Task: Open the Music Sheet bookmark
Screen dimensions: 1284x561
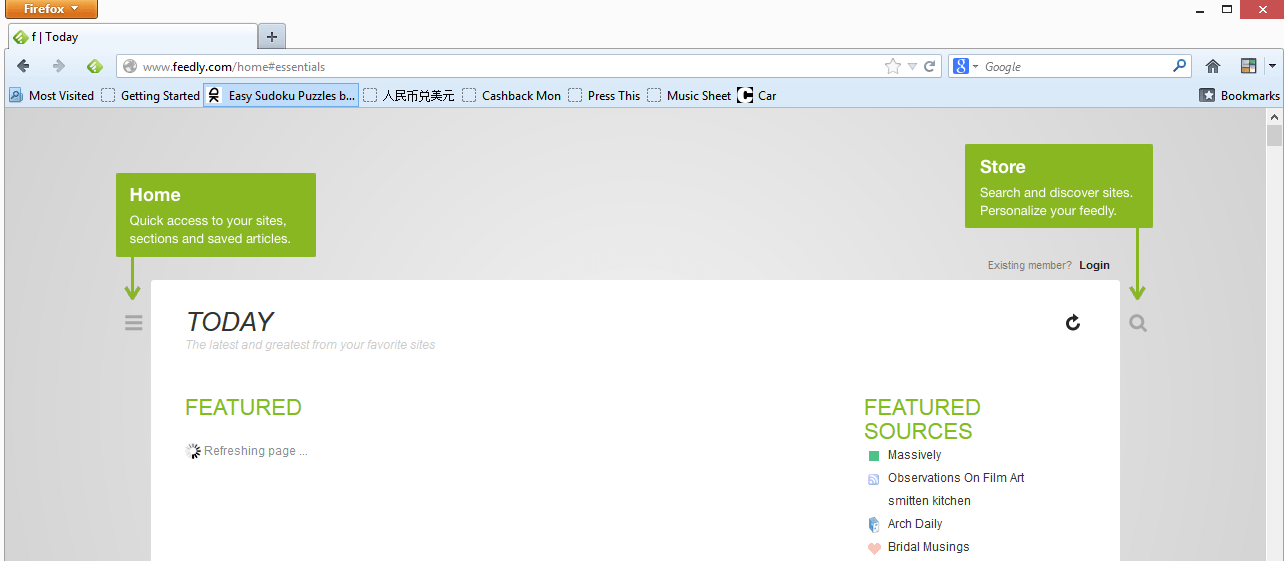Action: [x=690, y=95]
